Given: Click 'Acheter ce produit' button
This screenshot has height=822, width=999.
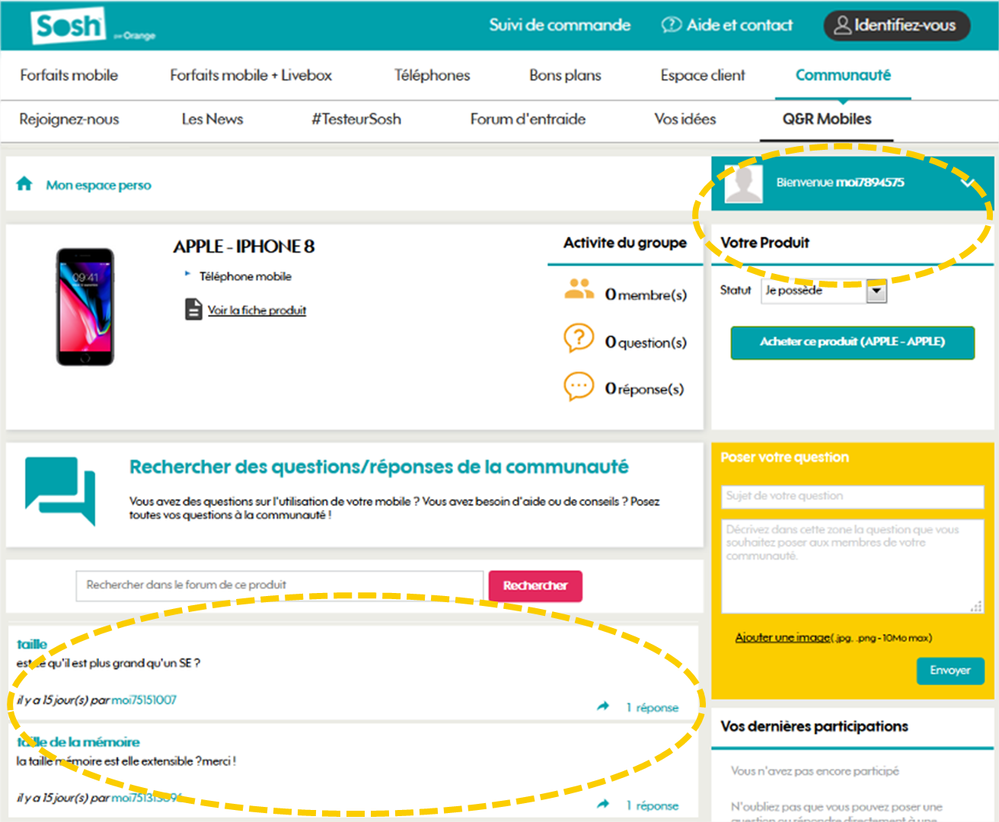Looking at the screenshot, I should pos(852,342).
